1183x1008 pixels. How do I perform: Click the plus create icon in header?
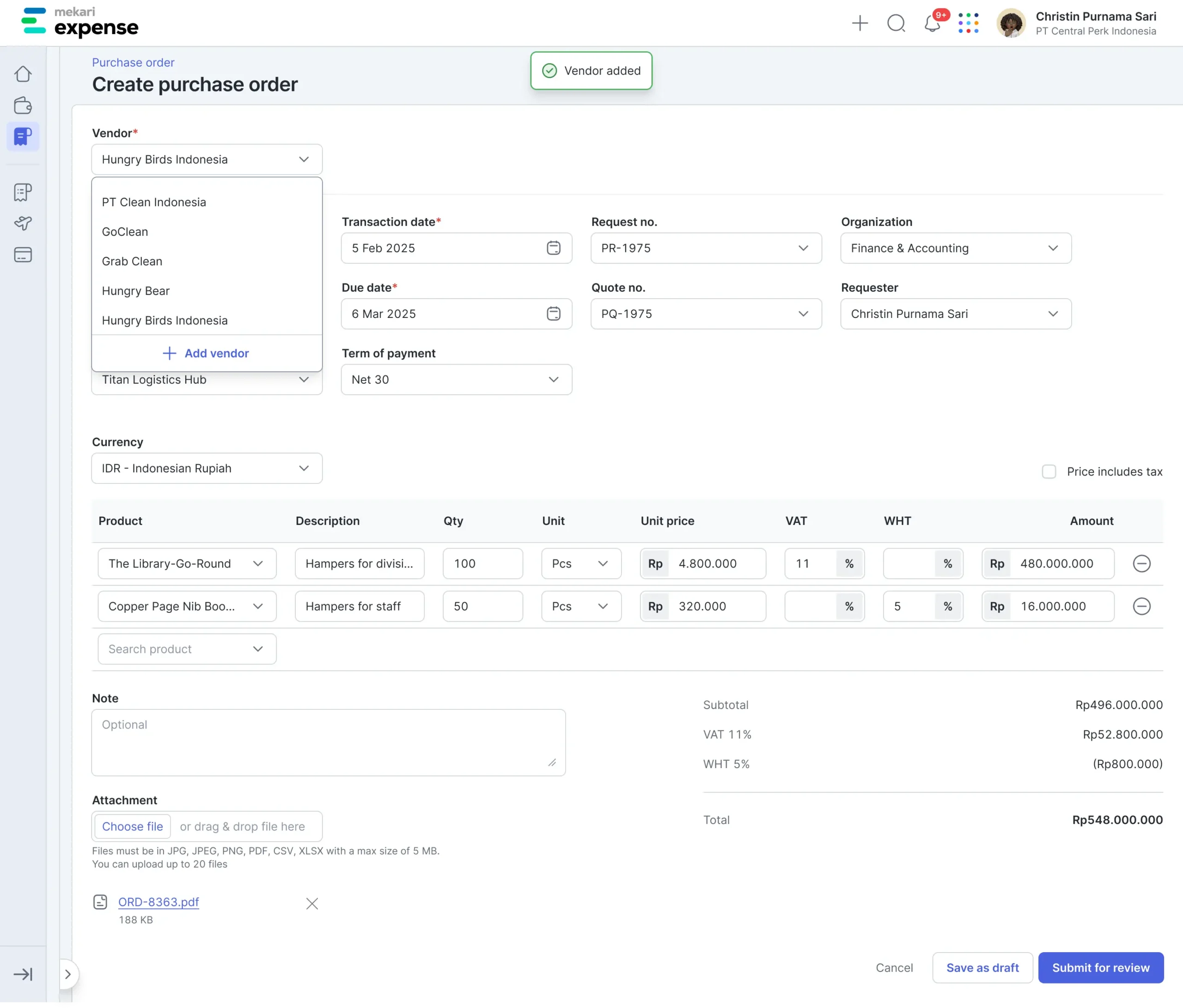tap(860, 24)
